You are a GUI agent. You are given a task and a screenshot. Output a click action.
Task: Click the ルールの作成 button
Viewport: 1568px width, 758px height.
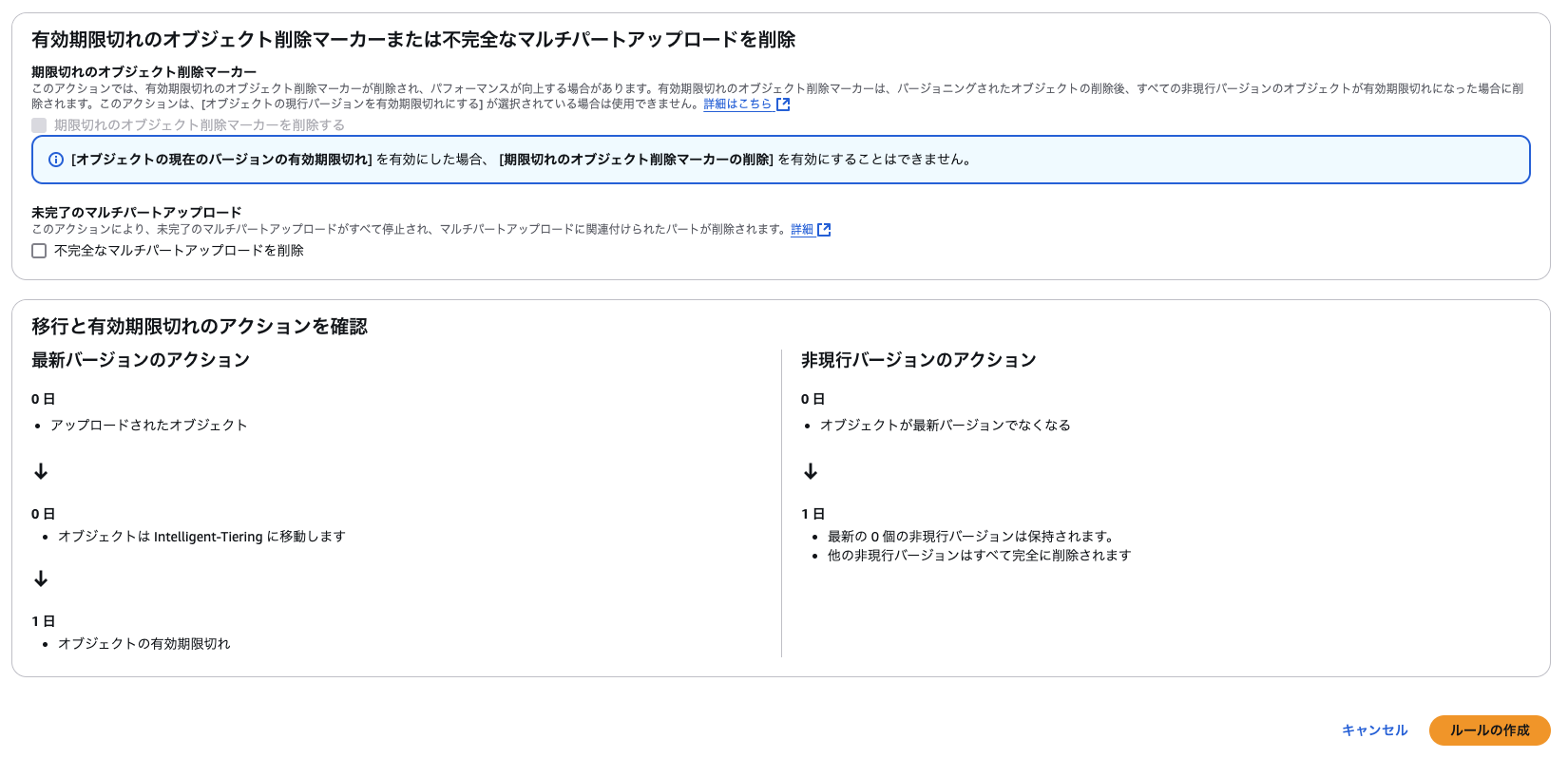coord(1489,730)
